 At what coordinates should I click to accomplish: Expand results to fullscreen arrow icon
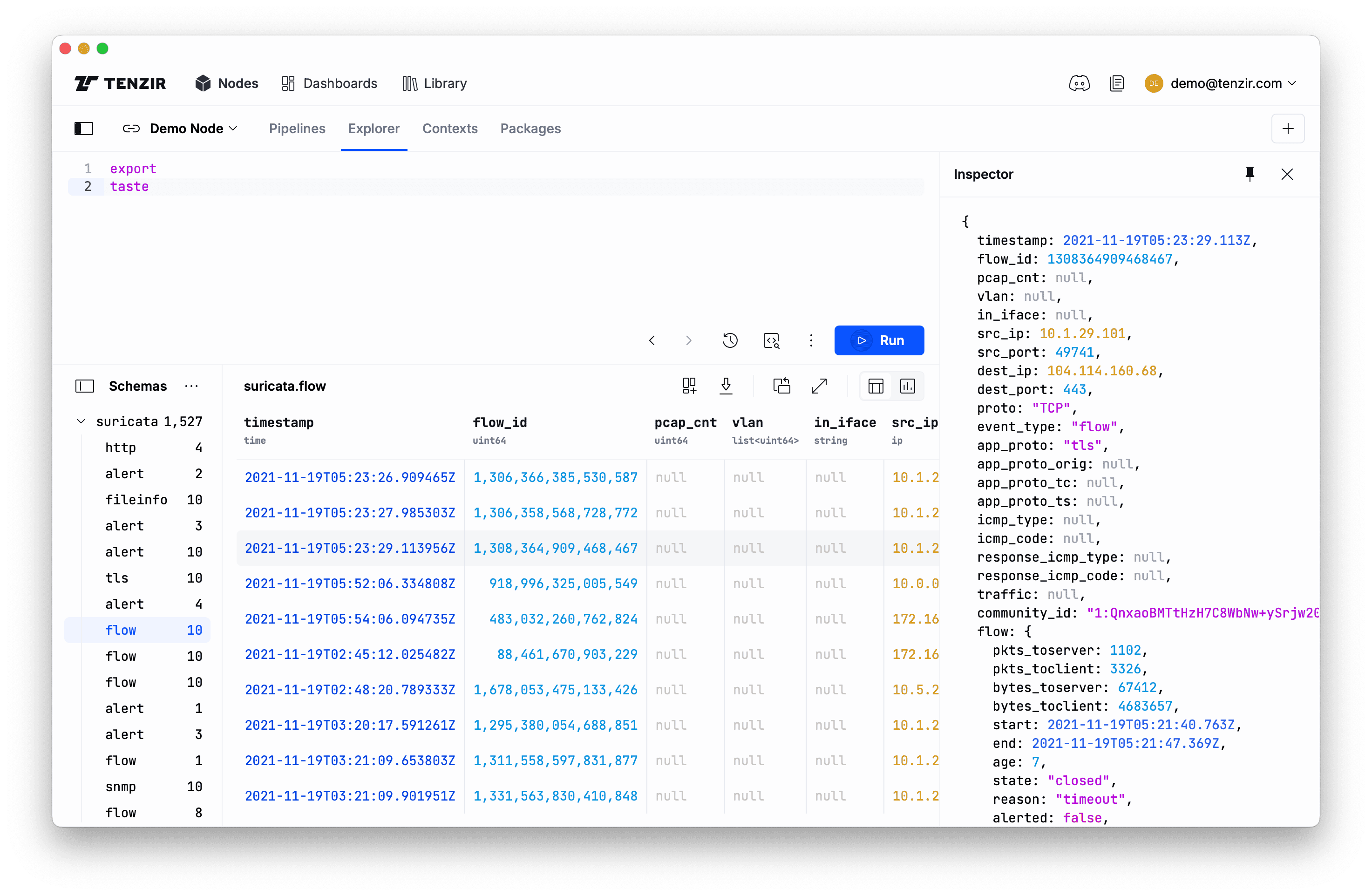[x=819, y=386]
